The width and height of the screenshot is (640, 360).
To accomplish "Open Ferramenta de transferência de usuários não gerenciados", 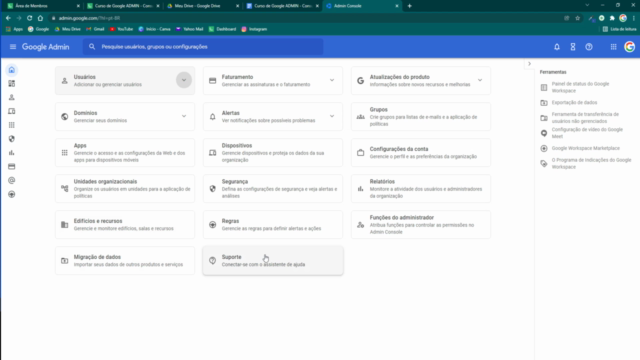I will pyautogui.click(x=586, y=118).
